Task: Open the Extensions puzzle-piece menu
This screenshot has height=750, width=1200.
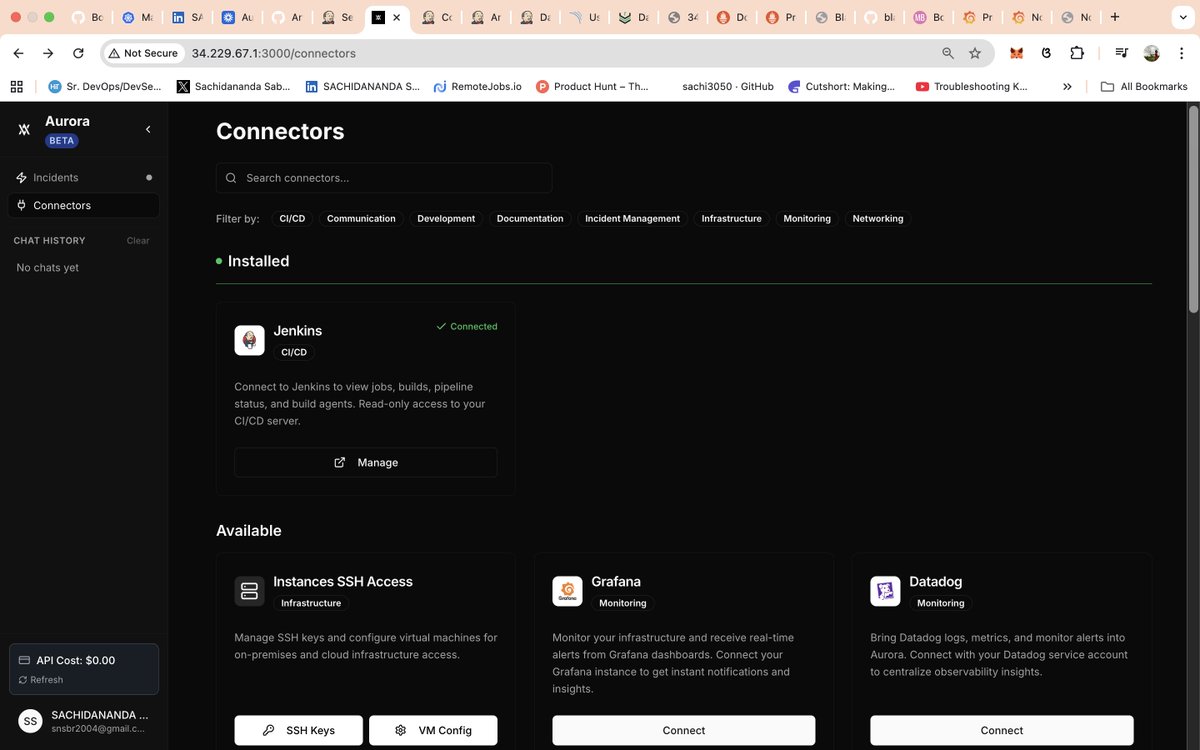Action: click(1077, 53)
